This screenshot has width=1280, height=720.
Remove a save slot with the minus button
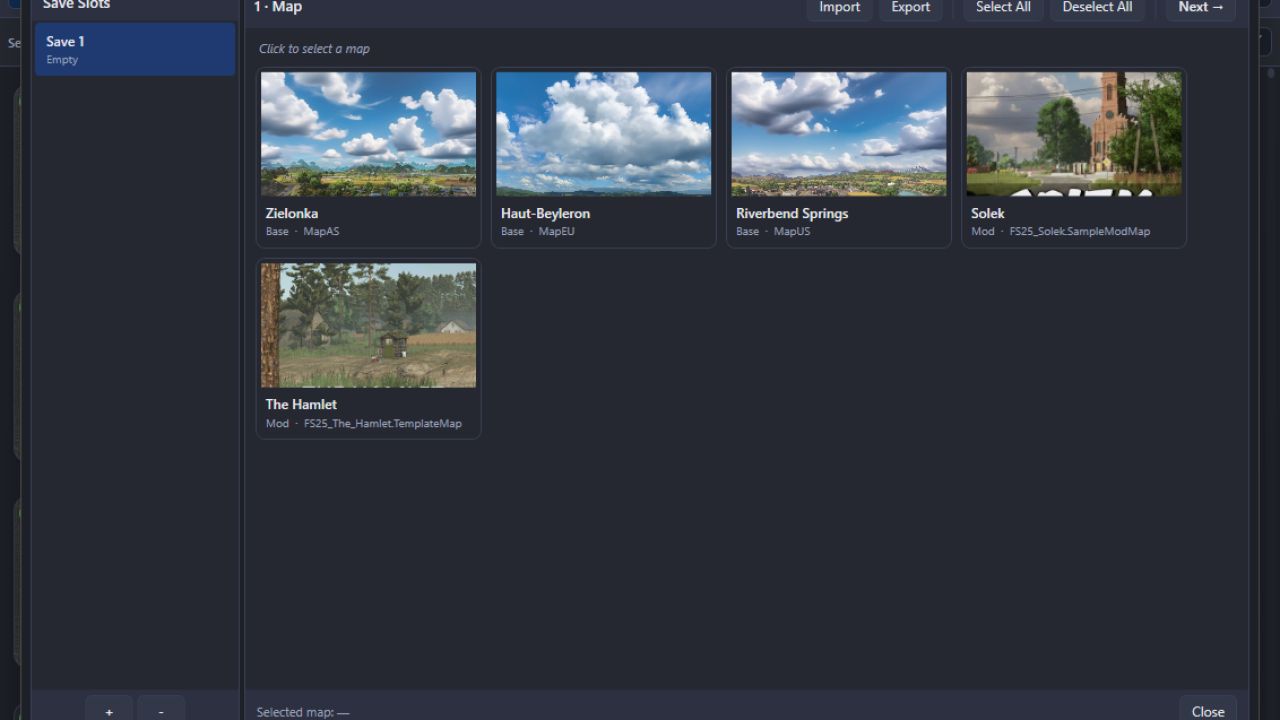[161, 710]
